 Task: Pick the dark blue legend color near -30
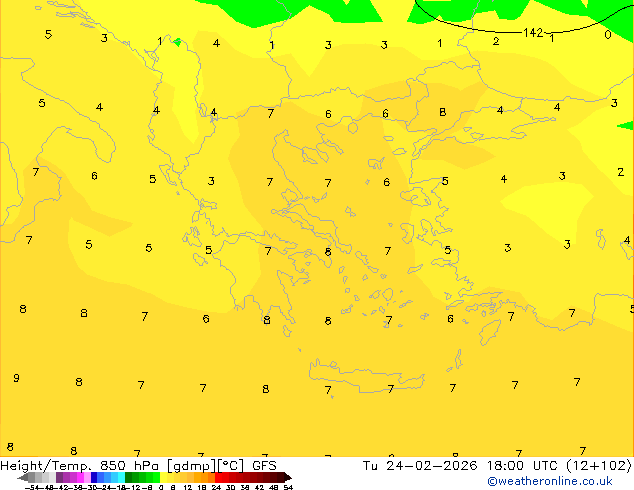pos(94,477)
